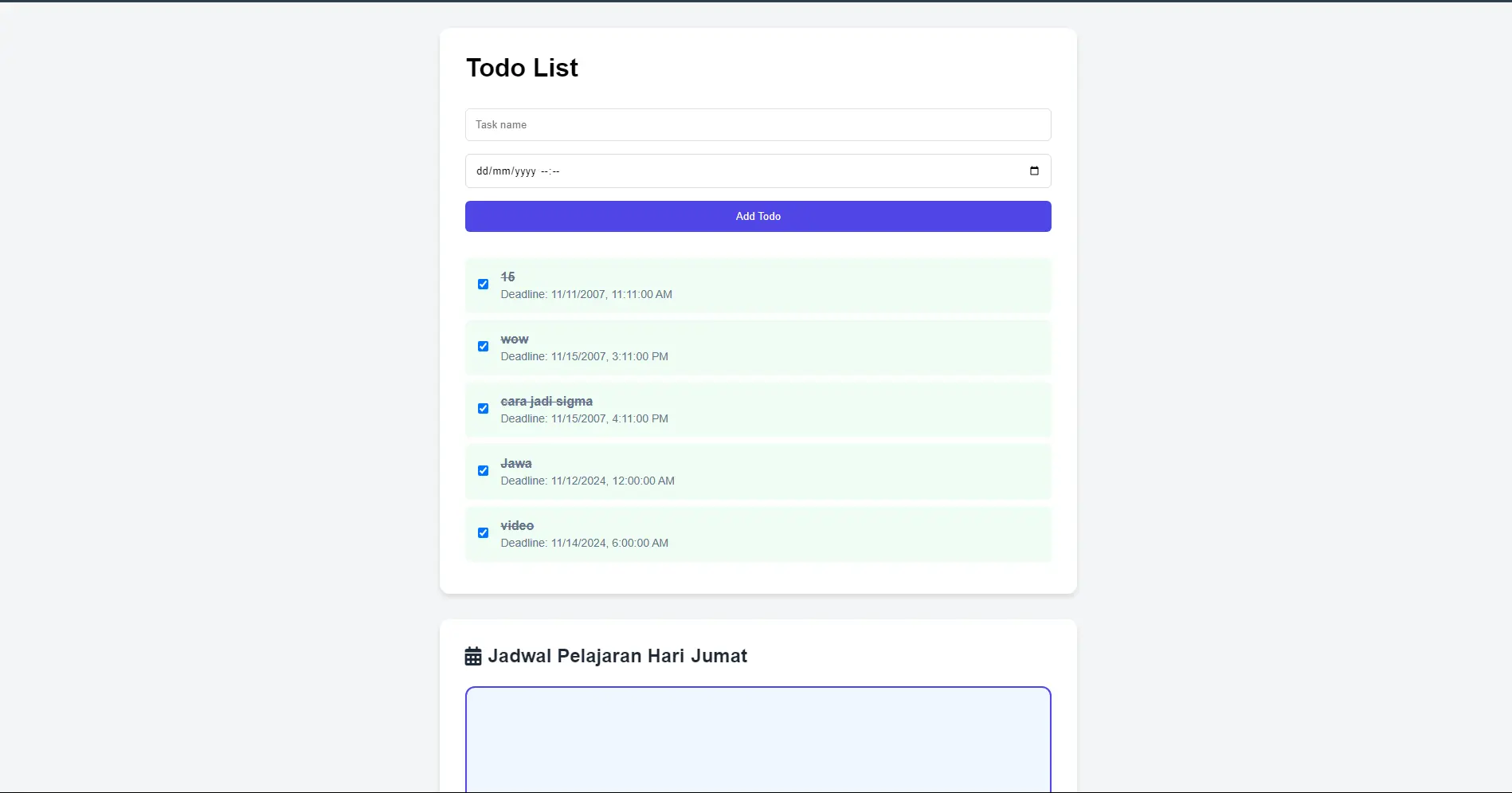Click the Todo List heading
This screenshot has width=1512, height=793.
click(x=522, y=68)
